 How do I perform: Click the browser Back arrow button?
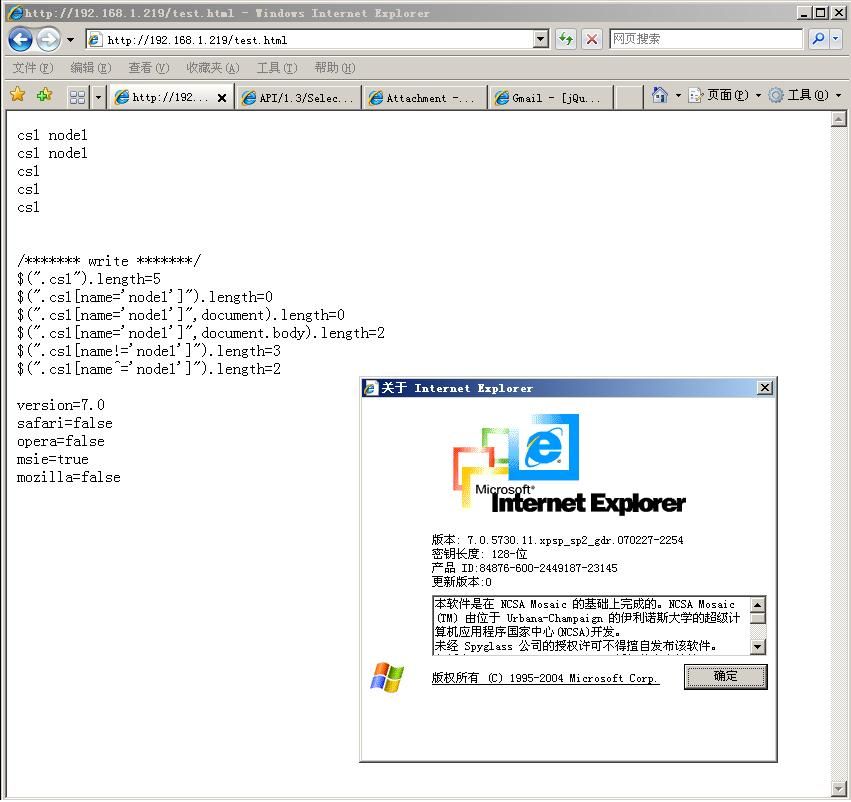coord(20,40)
